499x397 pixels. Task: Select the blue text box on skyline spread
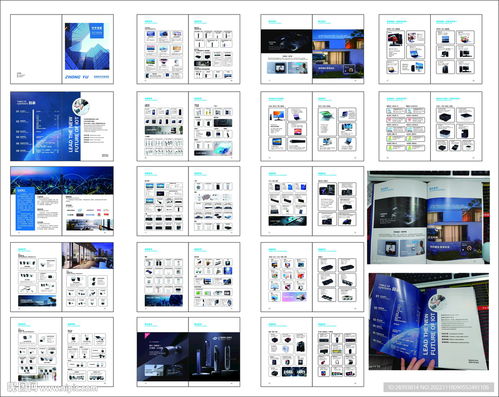tap(25, 208)
